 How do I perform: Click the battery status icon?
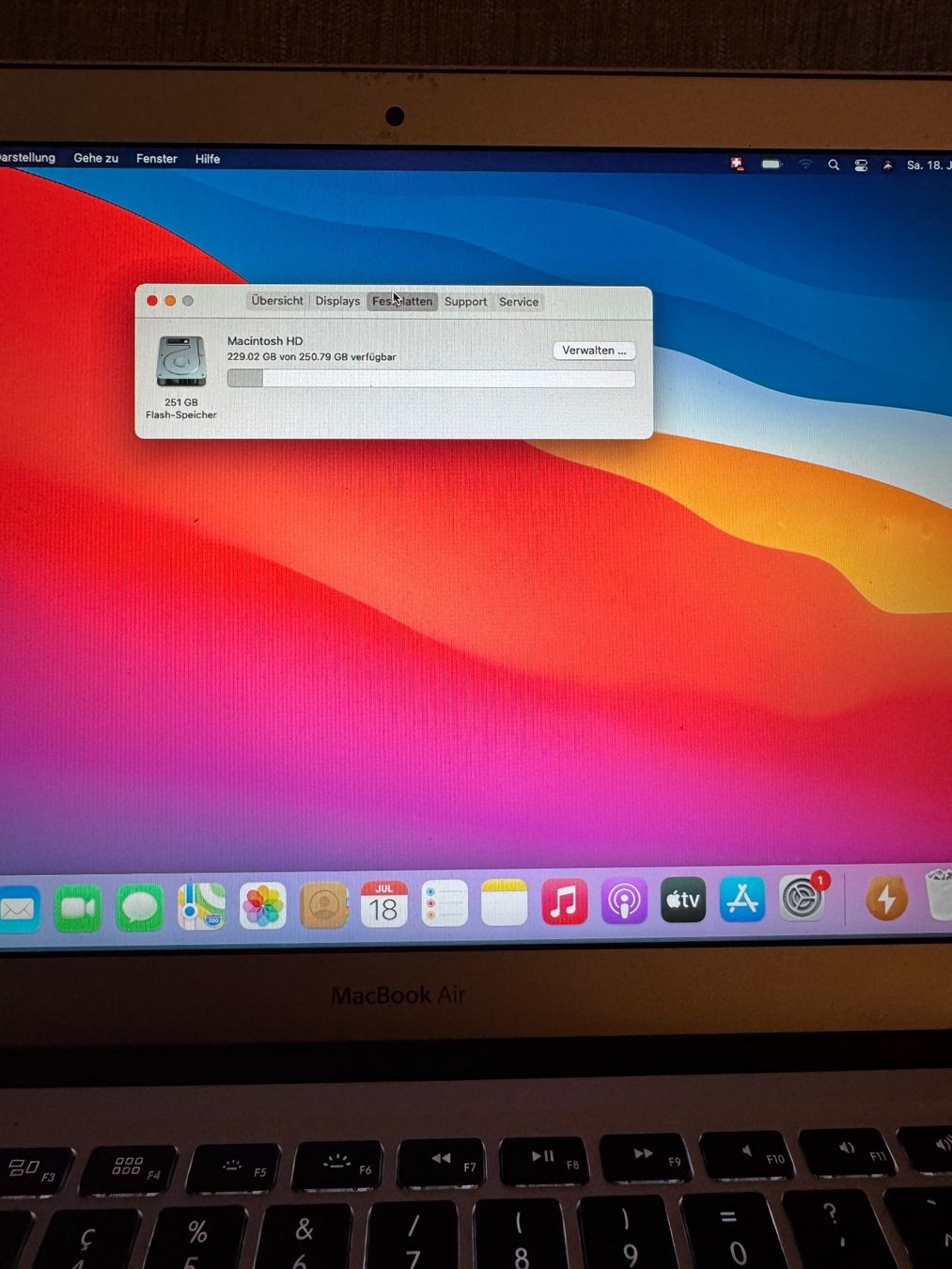tap(772, 164)
